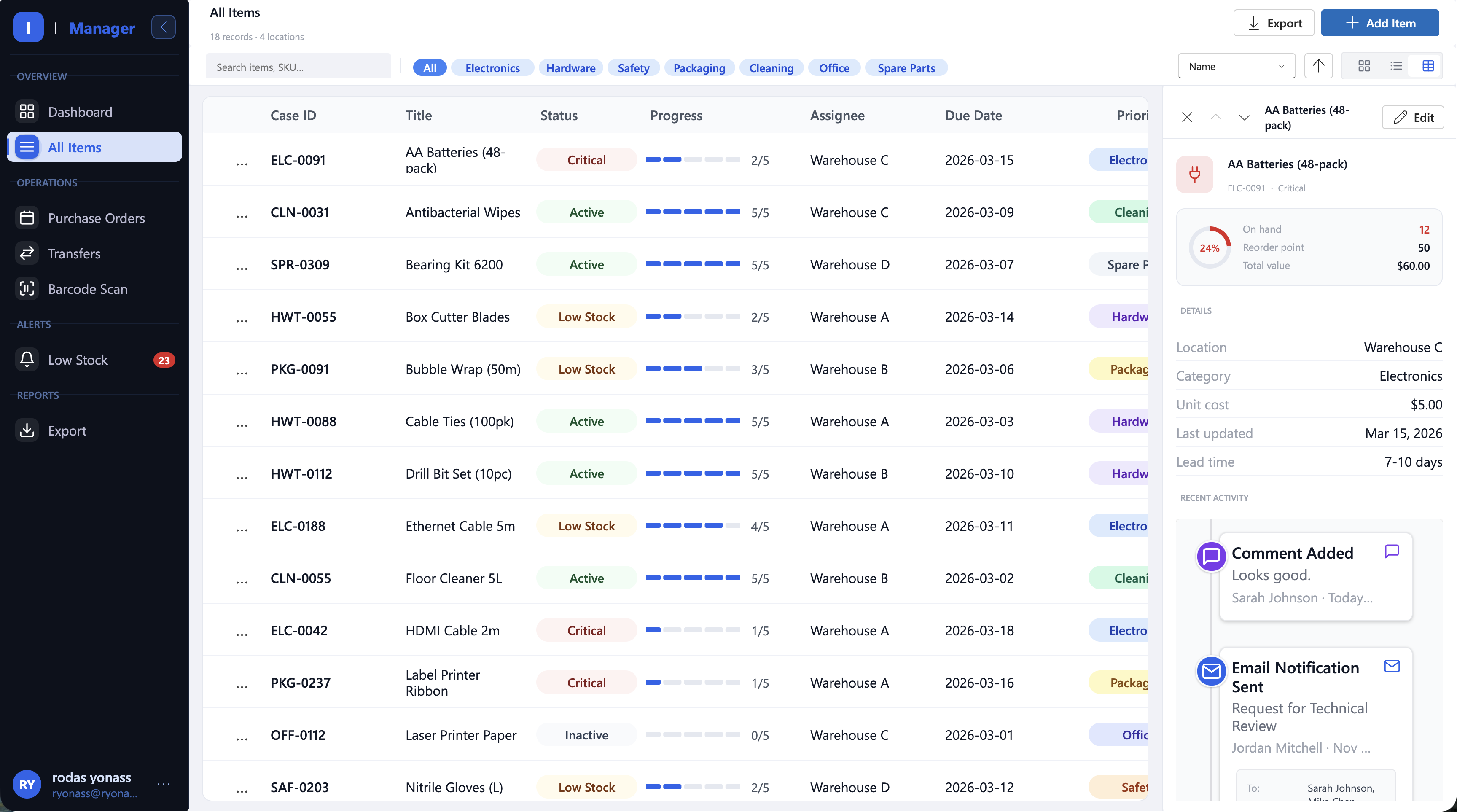Click the Low Stock badge for Box Cutter Blades
The height and width of the screenshot is (812, 1457).
(586, 317)
